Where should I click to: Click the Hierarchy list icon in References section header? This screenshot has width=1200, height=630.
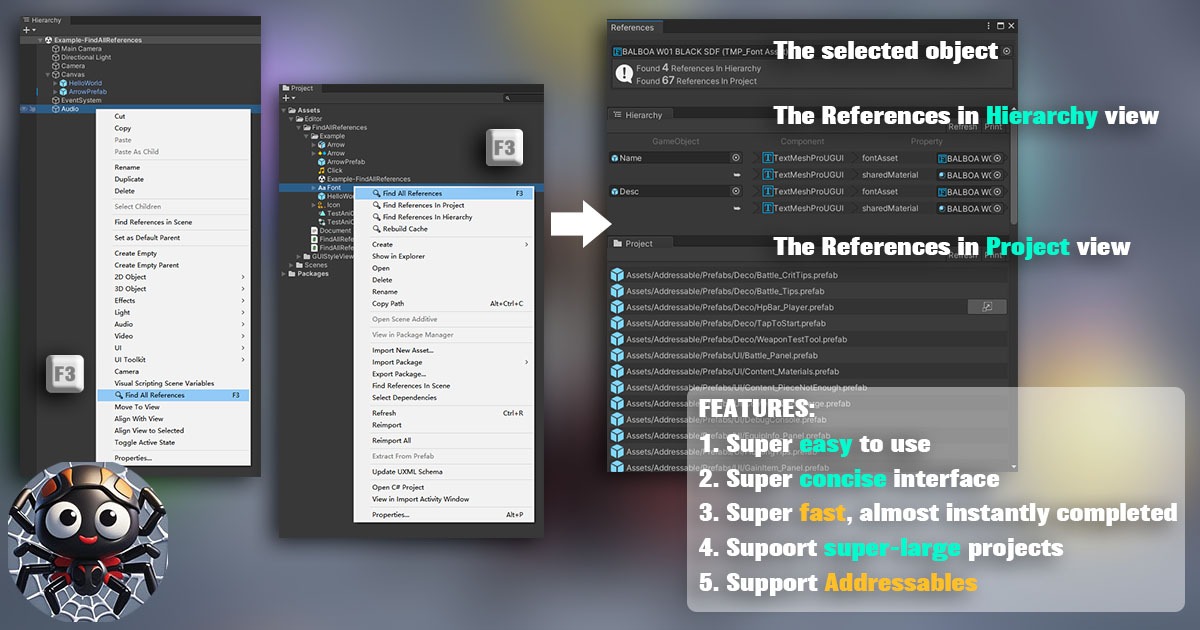click(616, 115)
